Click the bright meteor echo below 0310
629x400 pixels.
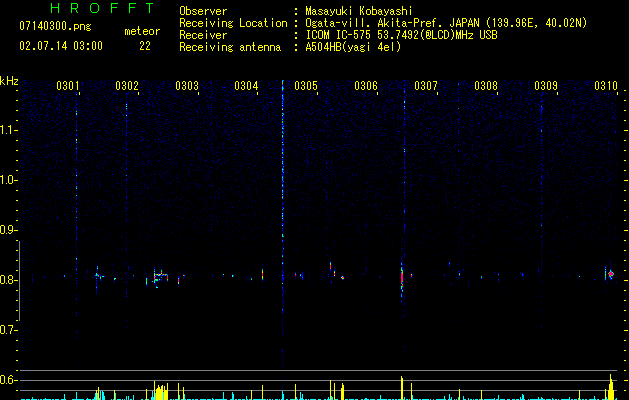[611, 274]
